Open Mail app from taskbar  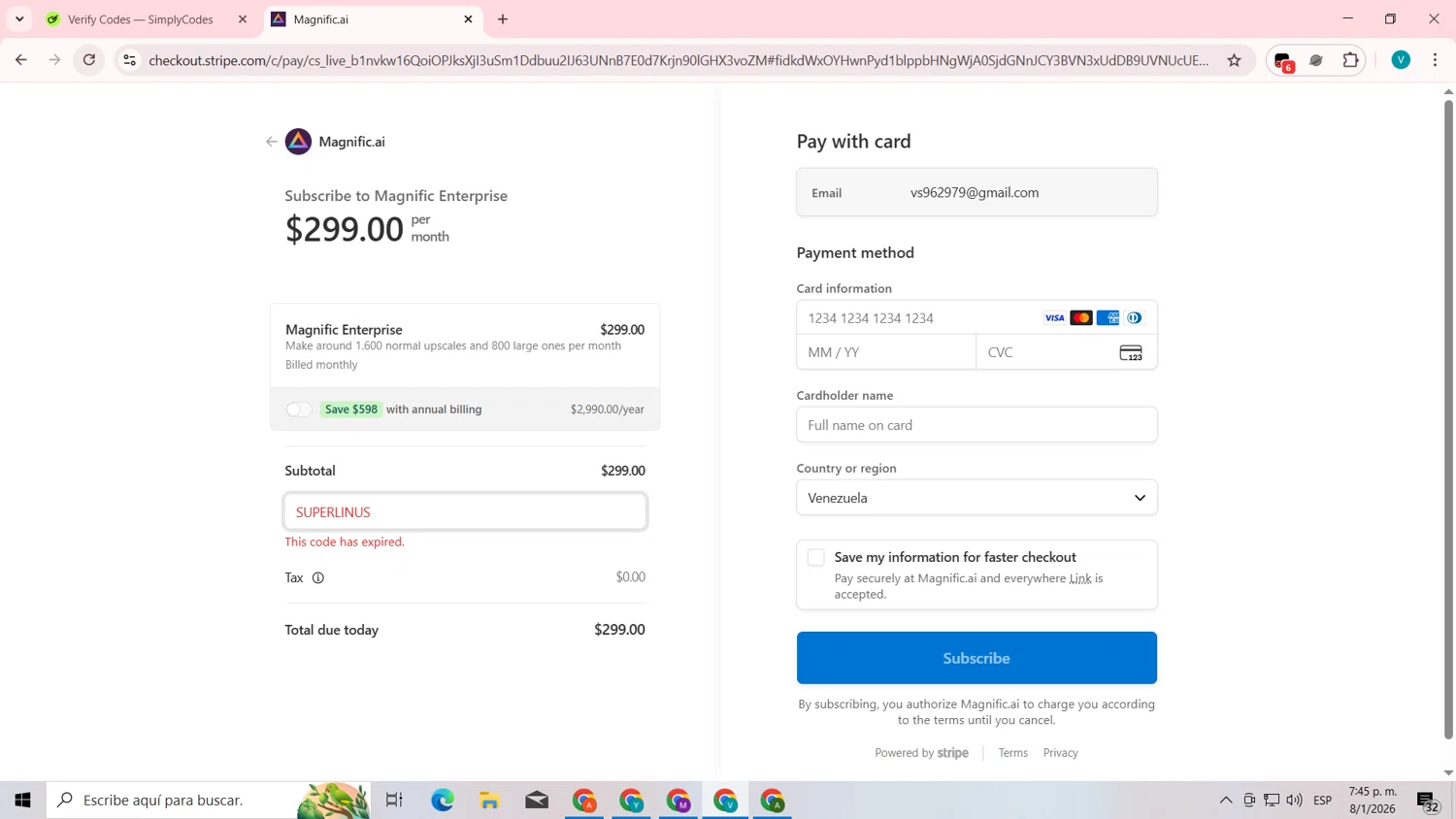pyautogui.click(x=537, y=801)
